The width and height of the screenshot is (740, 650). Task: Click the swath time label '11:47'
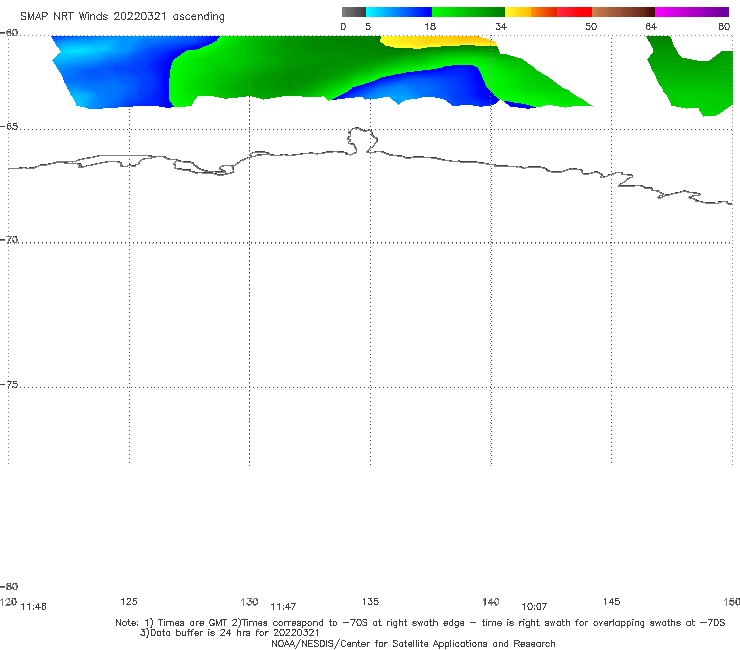[283, 607]
